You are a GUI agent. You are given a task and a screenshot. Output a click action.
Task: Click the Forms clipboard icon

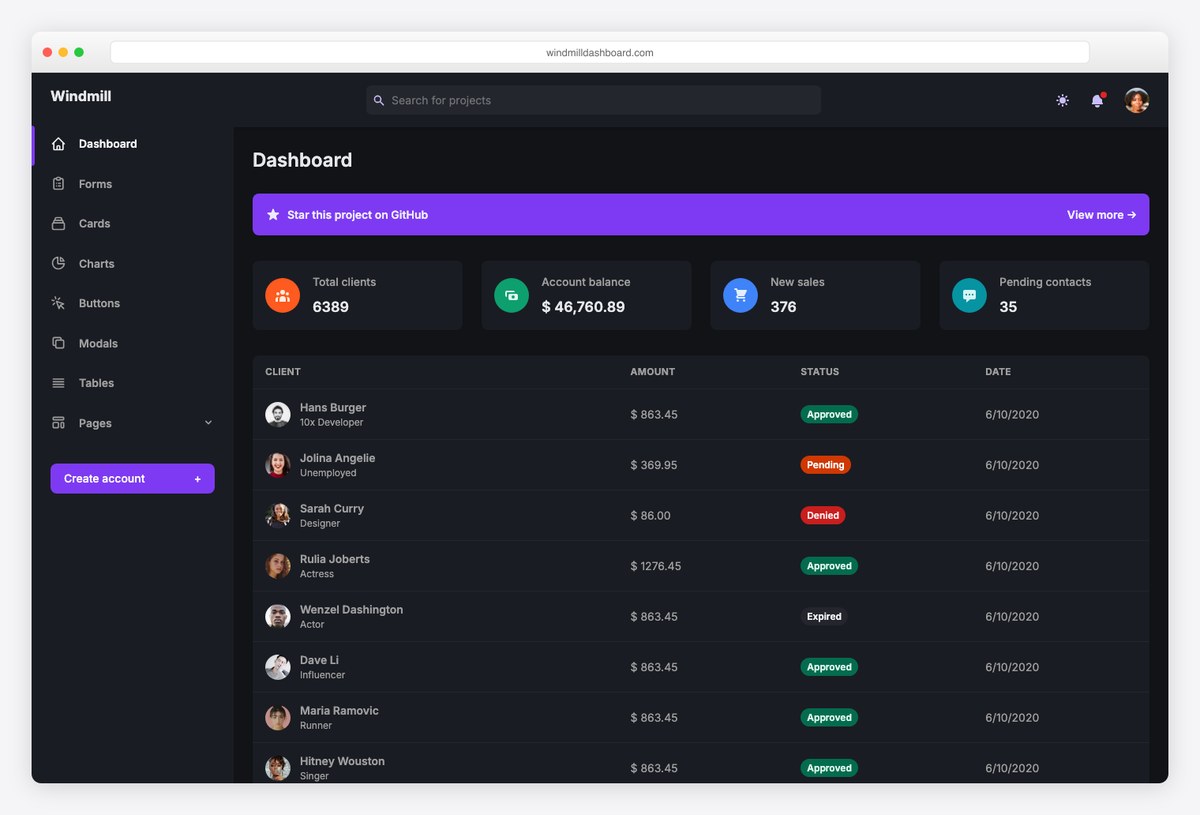(58, 184)
